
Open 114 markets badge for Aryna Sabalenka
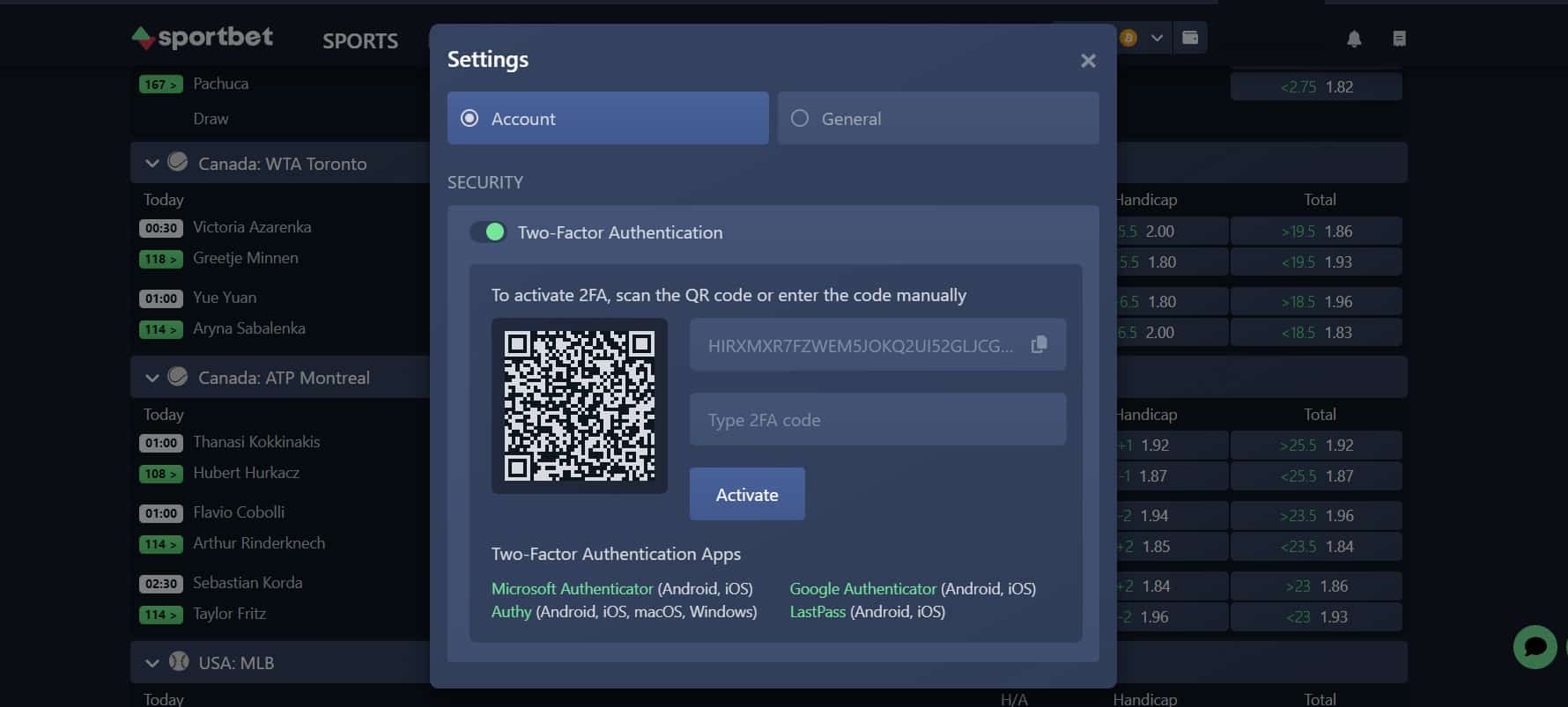point(160,329)
